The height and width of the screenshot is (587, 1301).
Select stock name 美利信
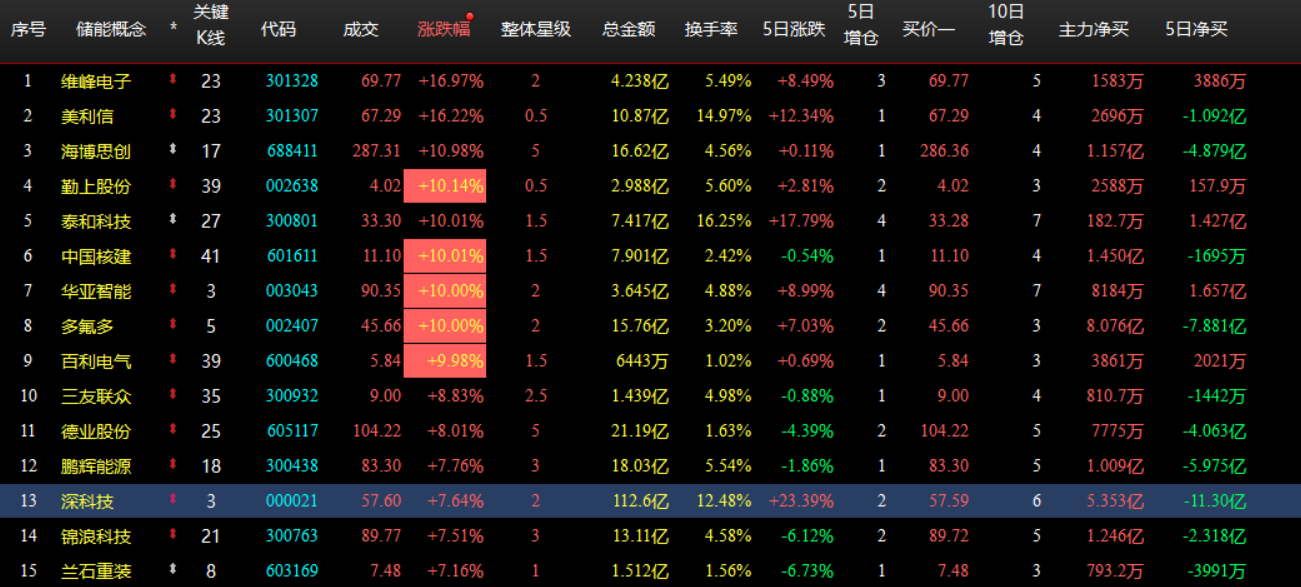pos(87,116)
